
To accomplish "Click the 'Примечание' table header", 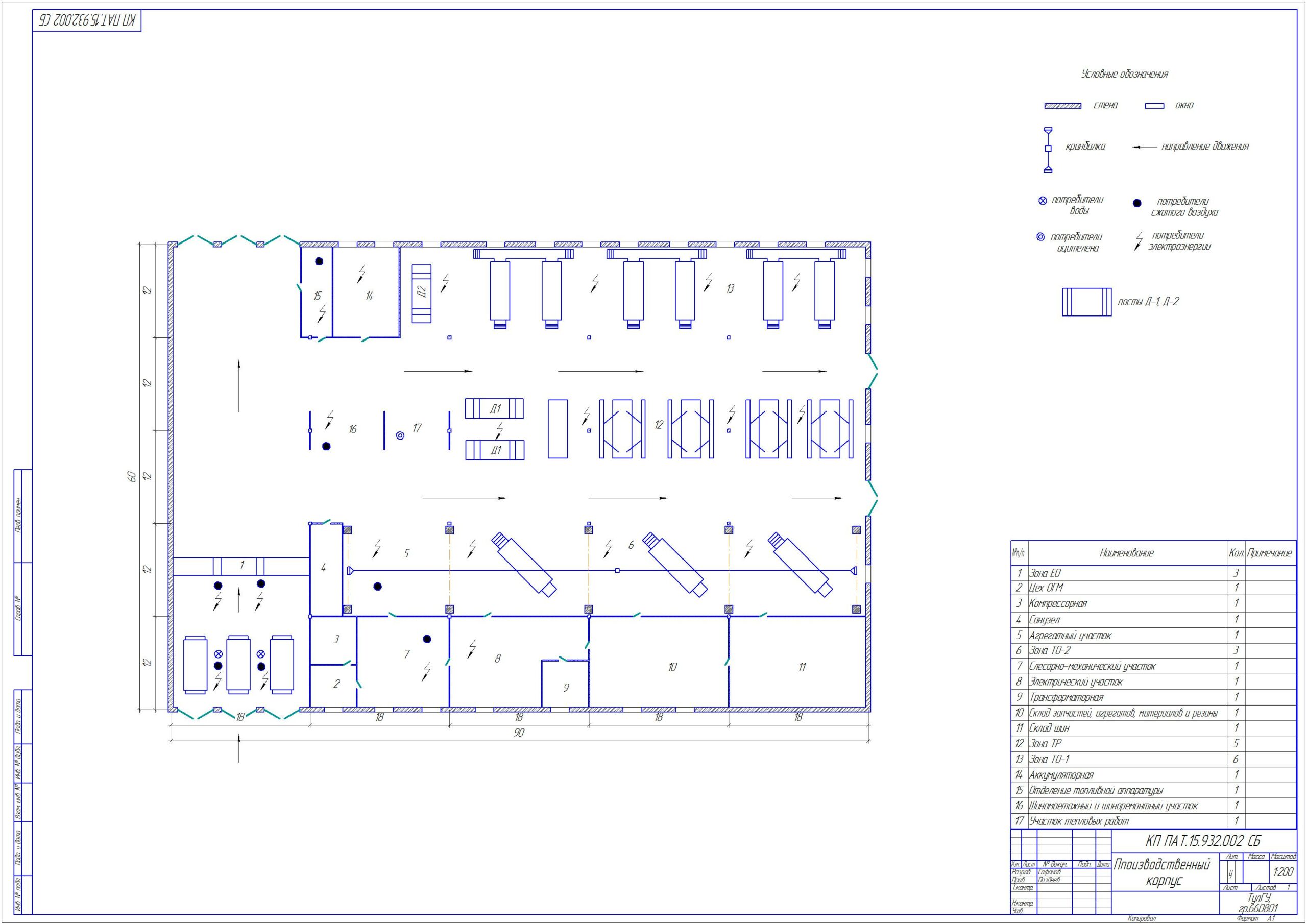I will pyautogui.click(x=1269, y=553).
